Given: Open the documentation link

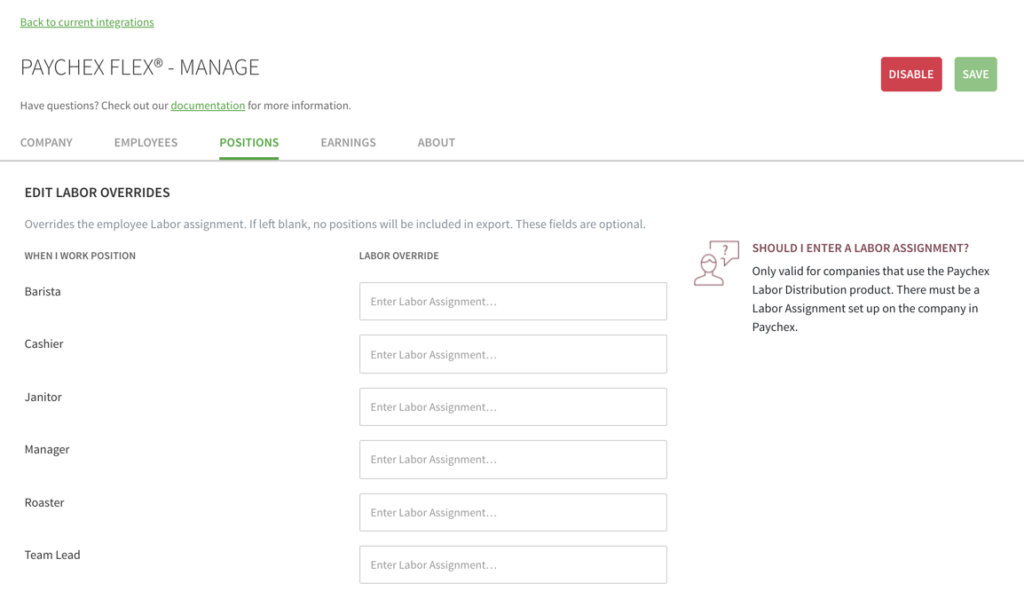Looking at the screenshot, I should tap(208, 105).
